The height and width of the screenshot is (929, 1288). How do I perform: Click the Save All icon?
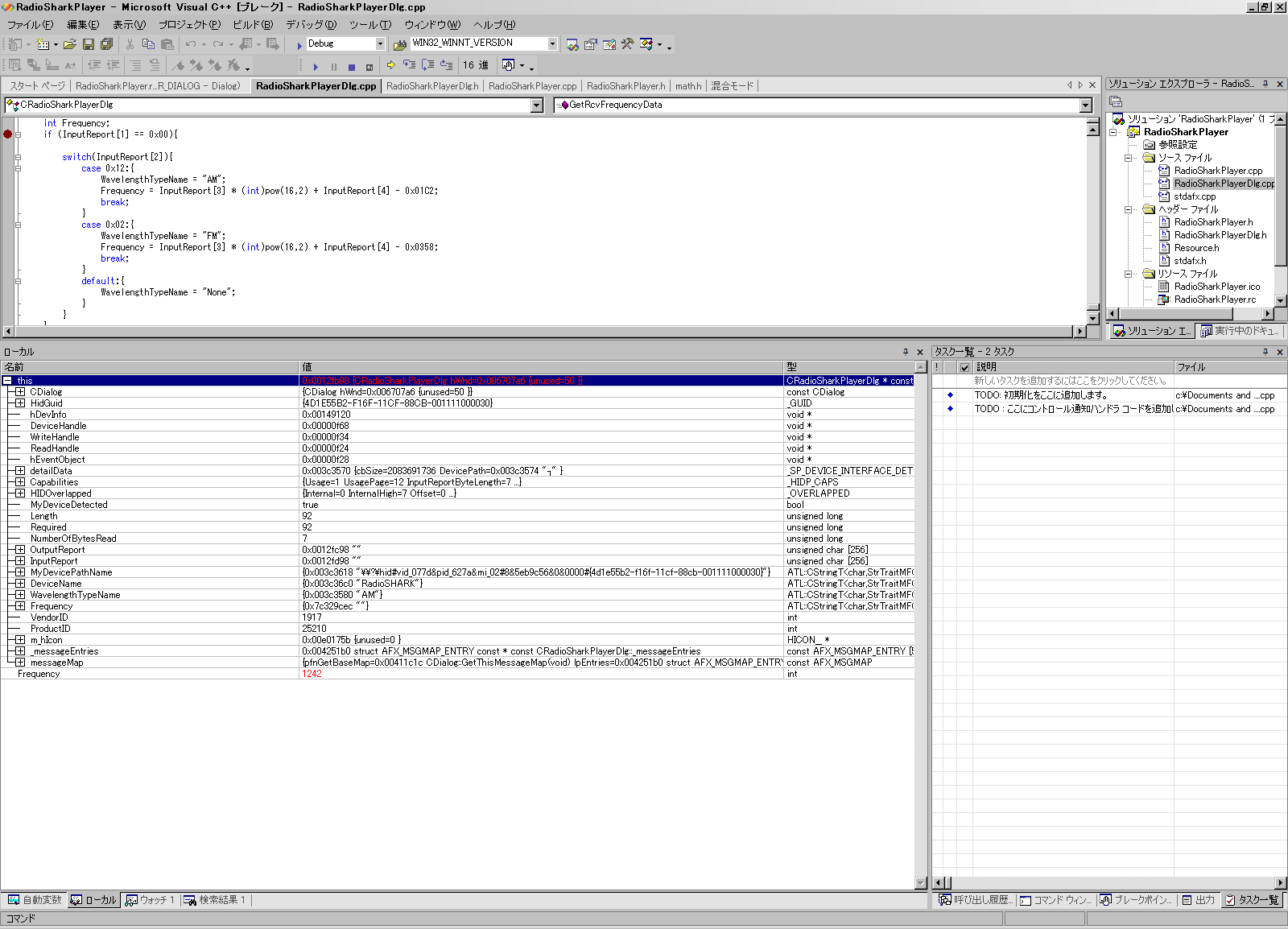click(106, 44)
